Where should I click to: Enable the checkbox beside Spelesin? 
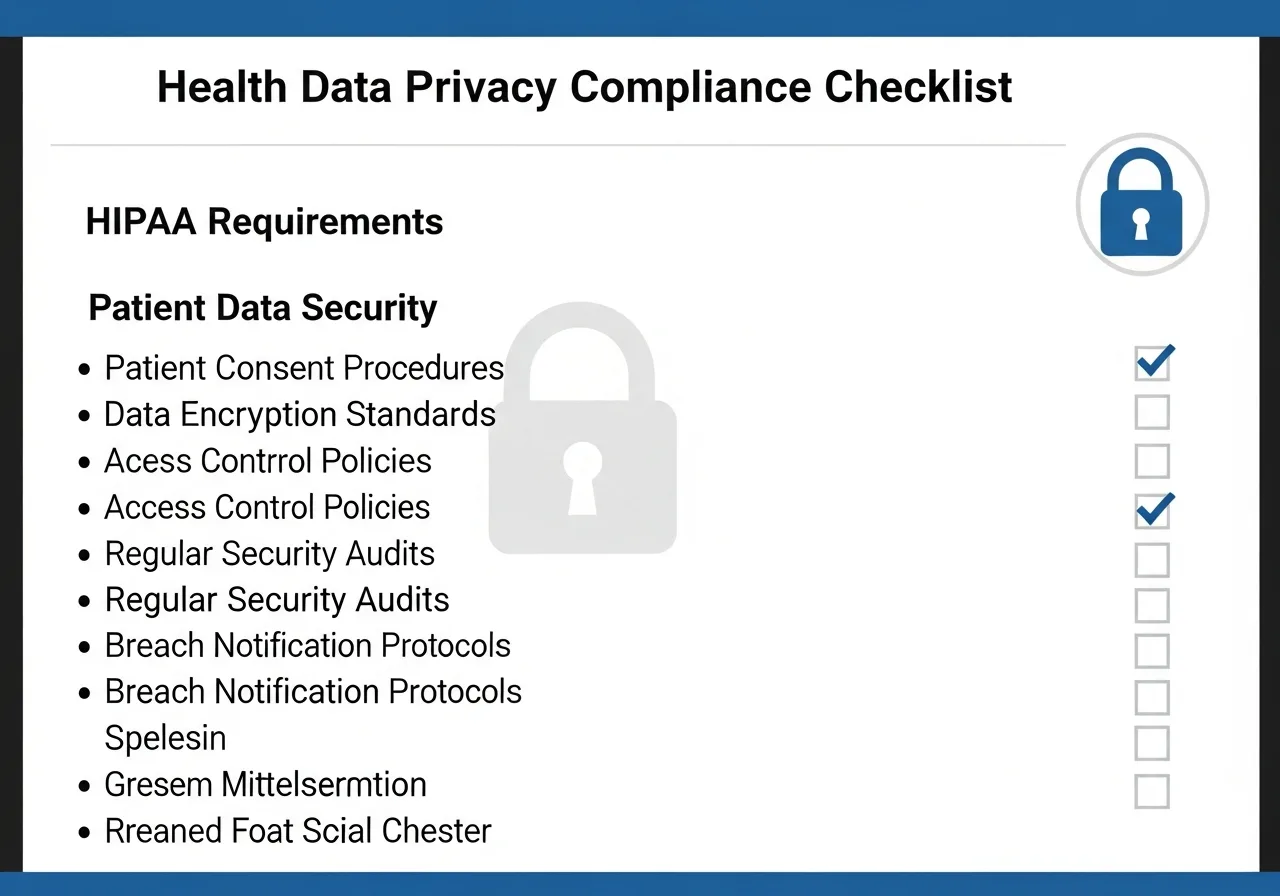pyautogui.click(x=1152, y=743)
